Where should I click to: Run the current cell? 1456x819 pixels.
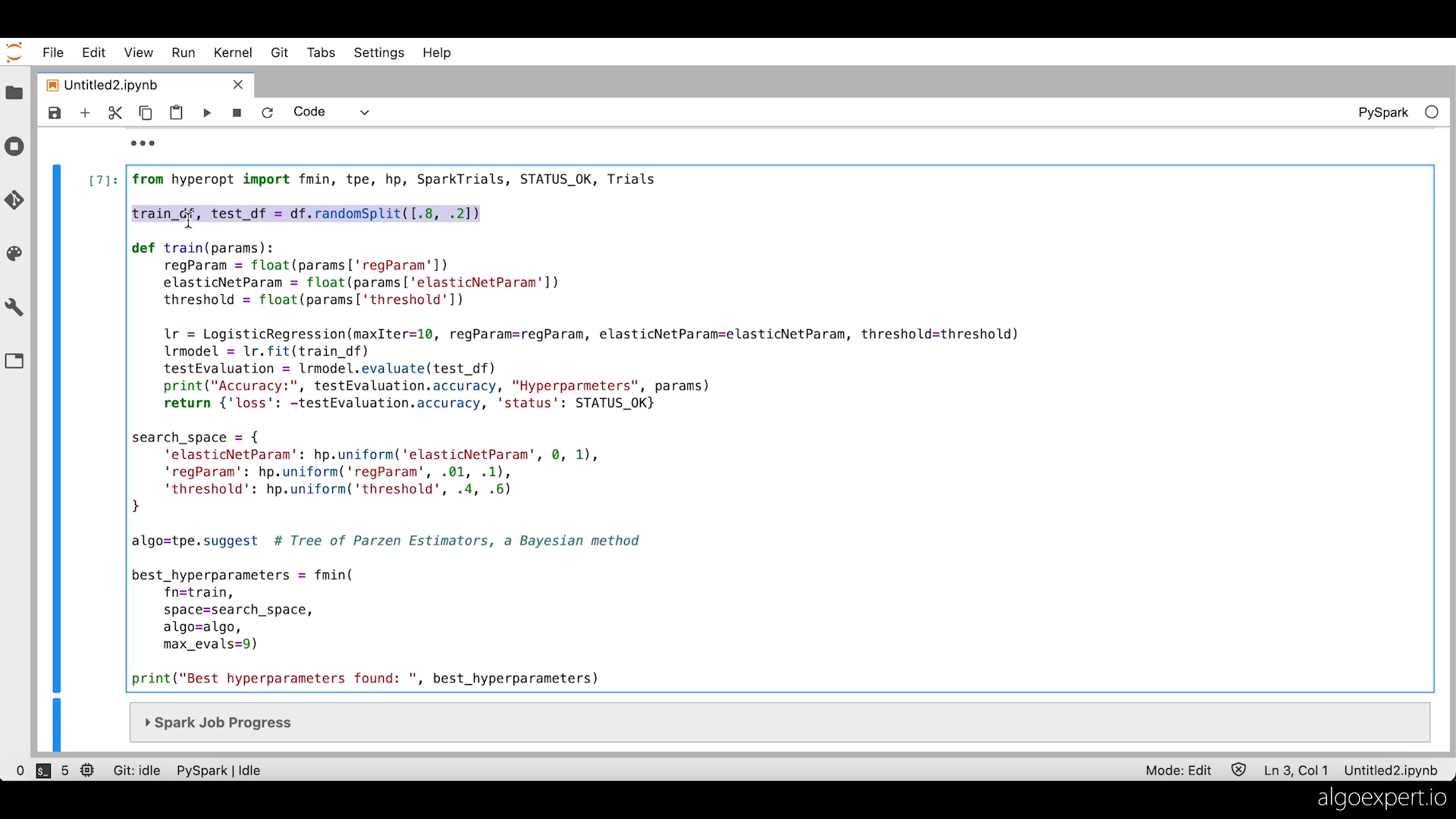tap(207, 112)
